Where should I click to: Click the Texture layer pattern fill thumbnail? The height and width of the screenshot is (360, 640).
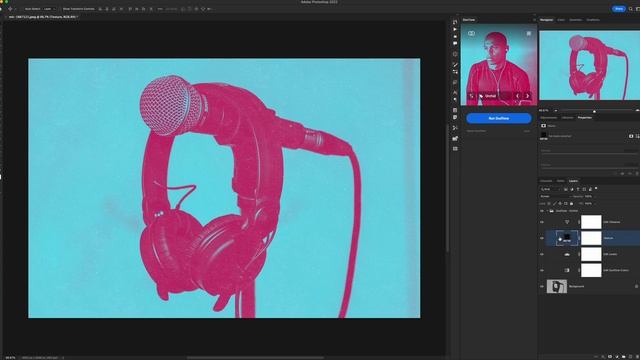coord(567,238)
